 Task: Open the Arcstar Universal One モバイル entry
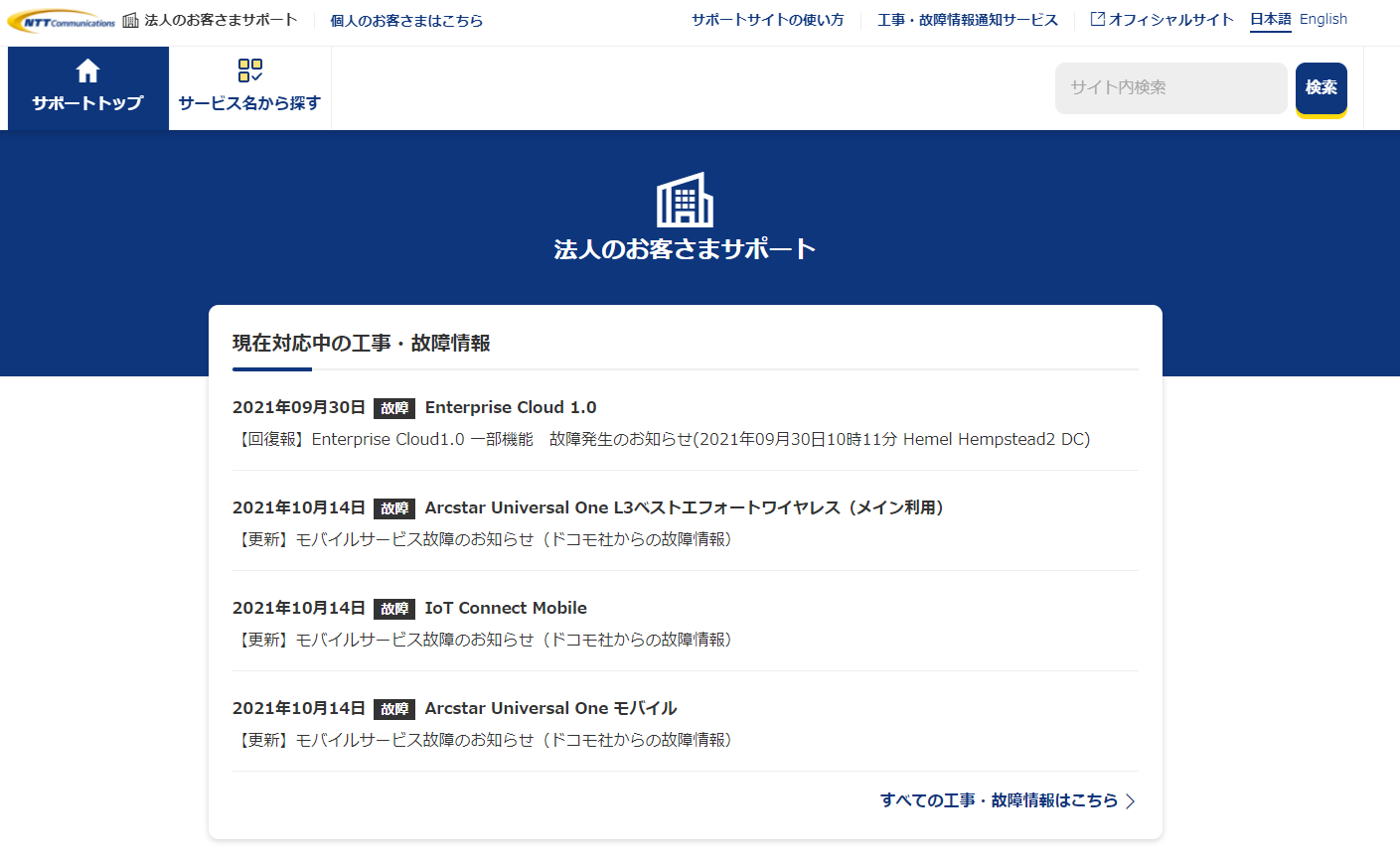550,708
